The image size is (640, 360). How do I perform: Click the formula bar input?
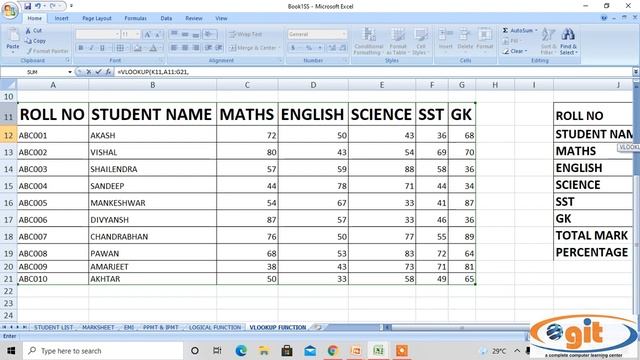373,72
